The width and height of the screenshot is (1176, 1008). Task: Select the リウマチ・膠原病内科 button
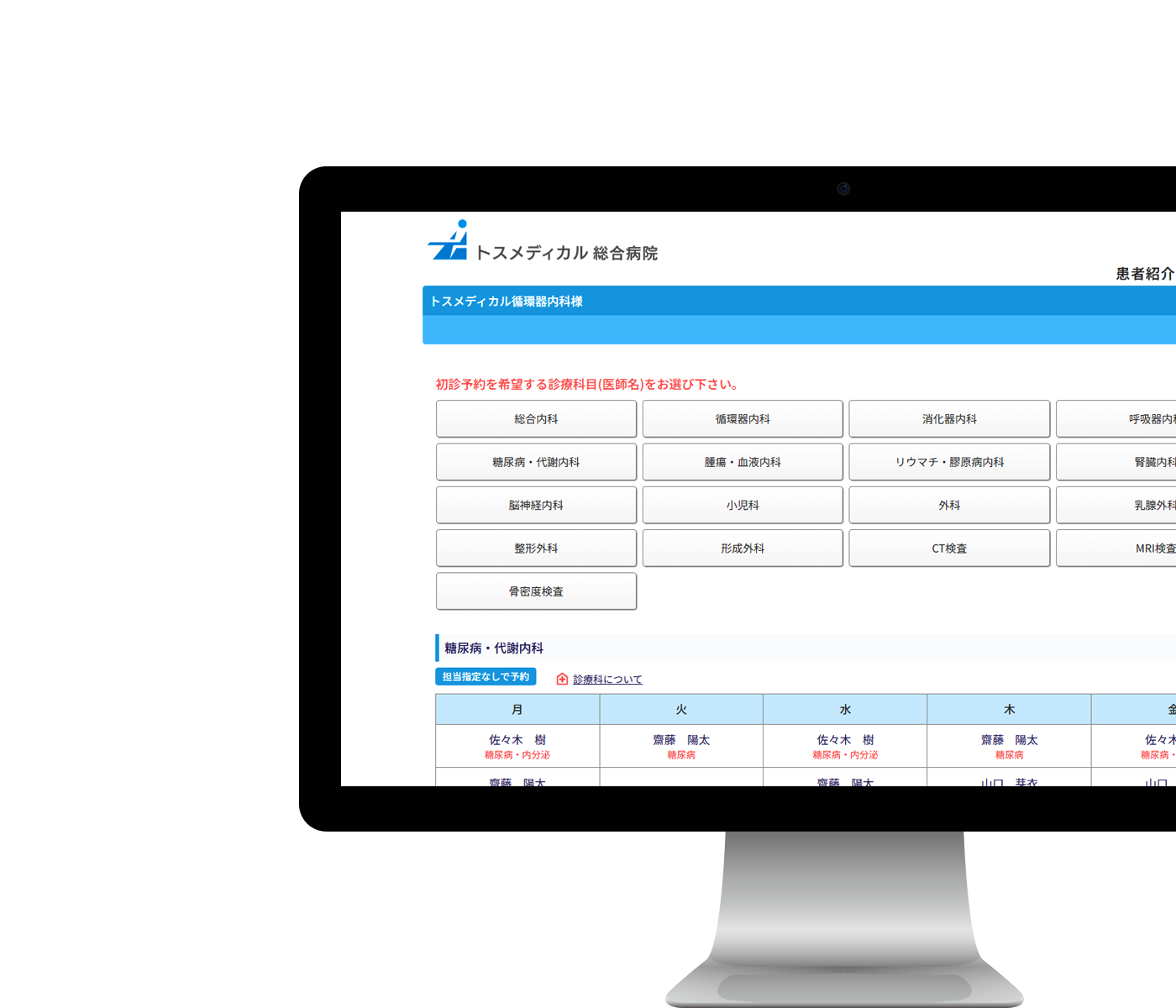(949, 462)
